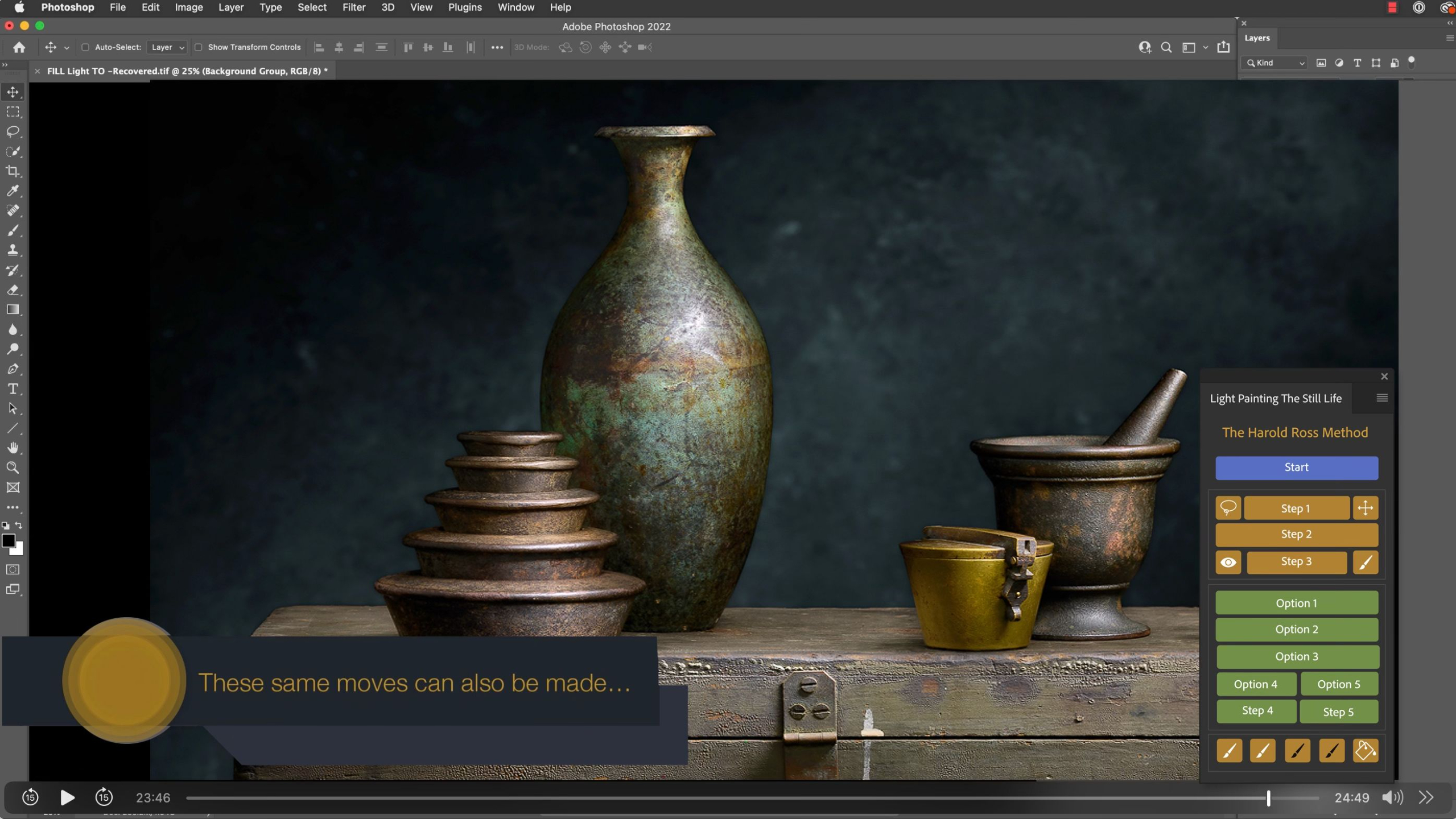The height and width of the screenshot is (819, 1456).
Task: Check Show Transform Controls
Action: [199, 47]
